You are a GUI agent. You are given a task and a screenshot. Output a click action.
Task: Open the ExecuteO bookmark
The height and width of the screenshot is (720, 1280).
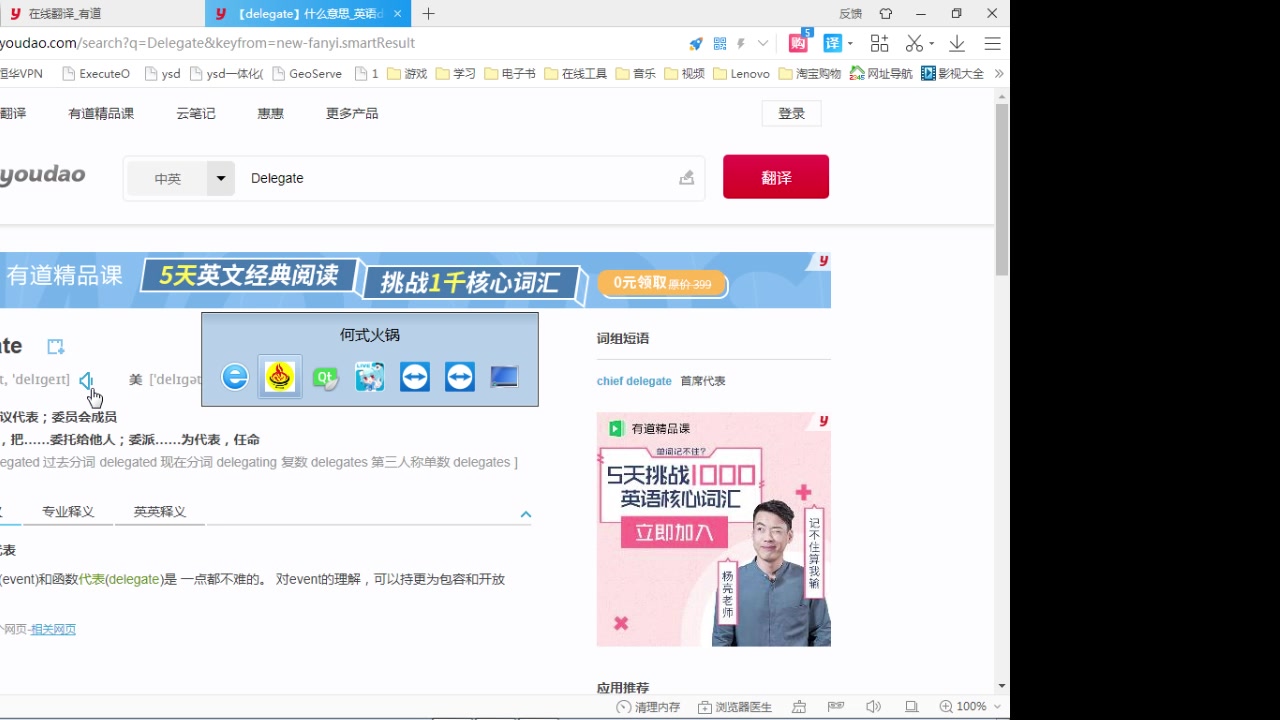(96, 73)
